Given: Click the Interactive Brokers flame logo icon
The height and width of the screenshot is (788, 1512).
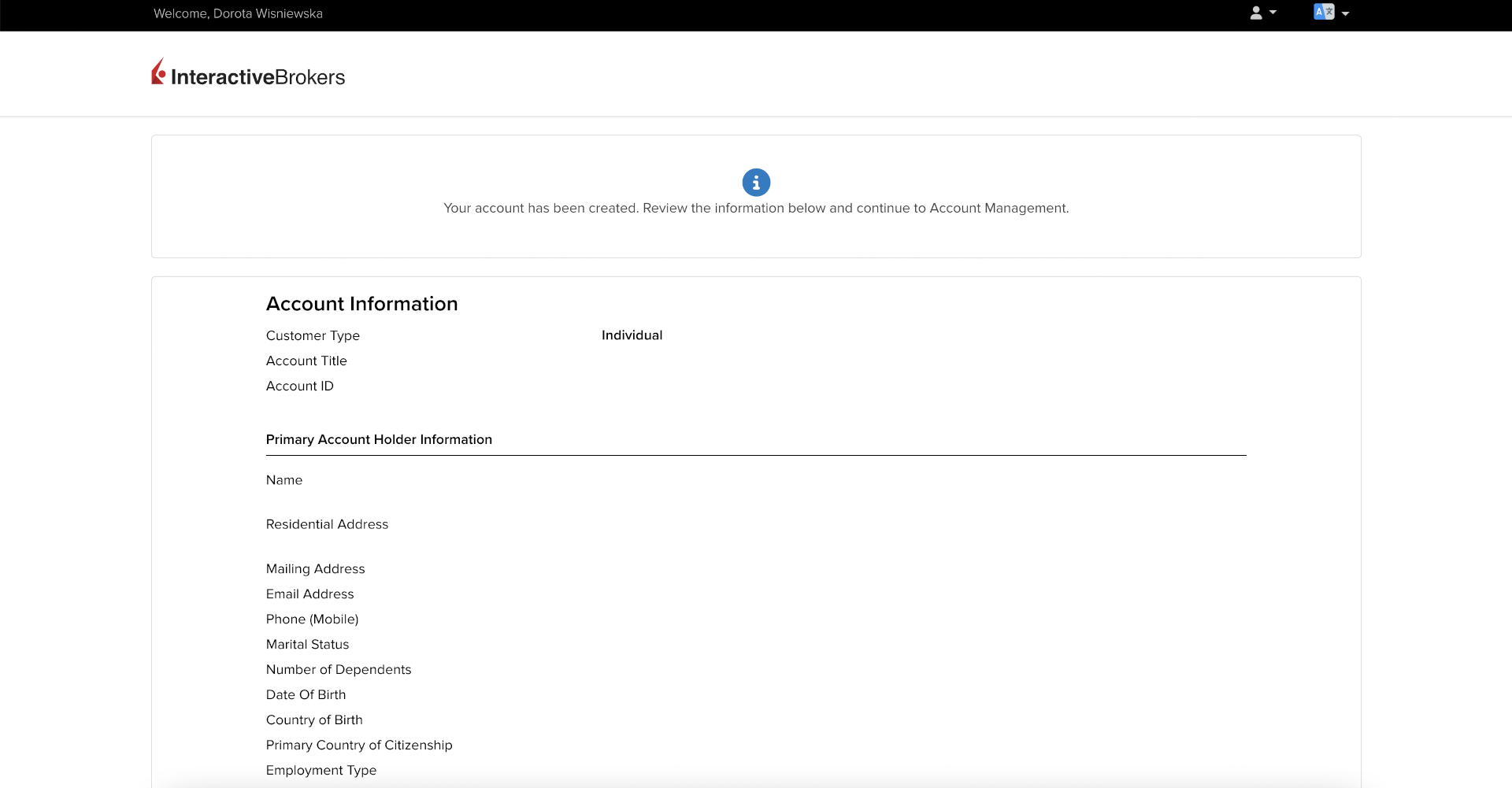Looking at the screenshot, I should click(158, 72).
